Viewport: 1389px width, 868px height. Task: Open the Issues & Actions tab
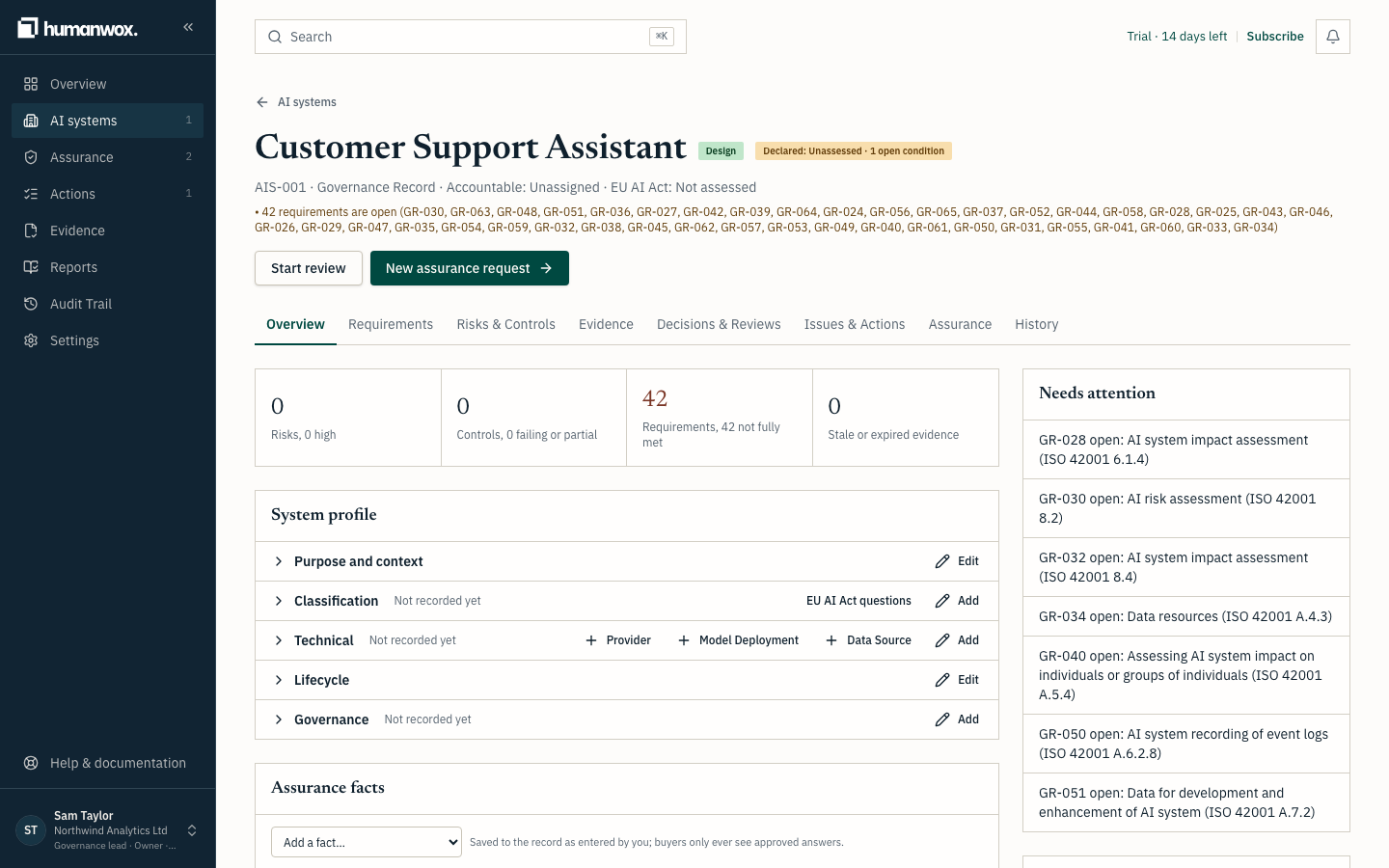(x=855, y=325)
